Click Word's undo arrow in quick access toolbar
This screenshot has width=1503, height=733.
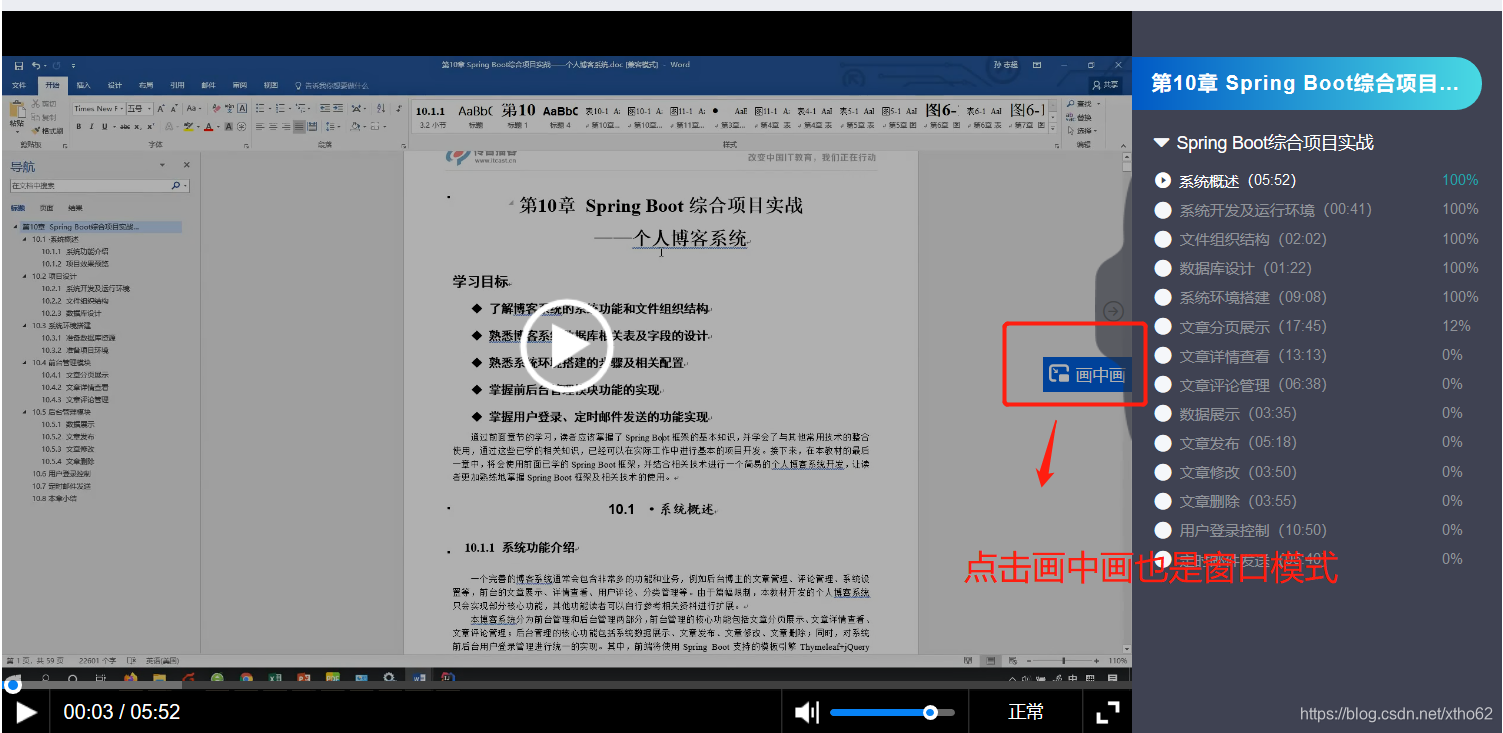(x=36, y=66)
